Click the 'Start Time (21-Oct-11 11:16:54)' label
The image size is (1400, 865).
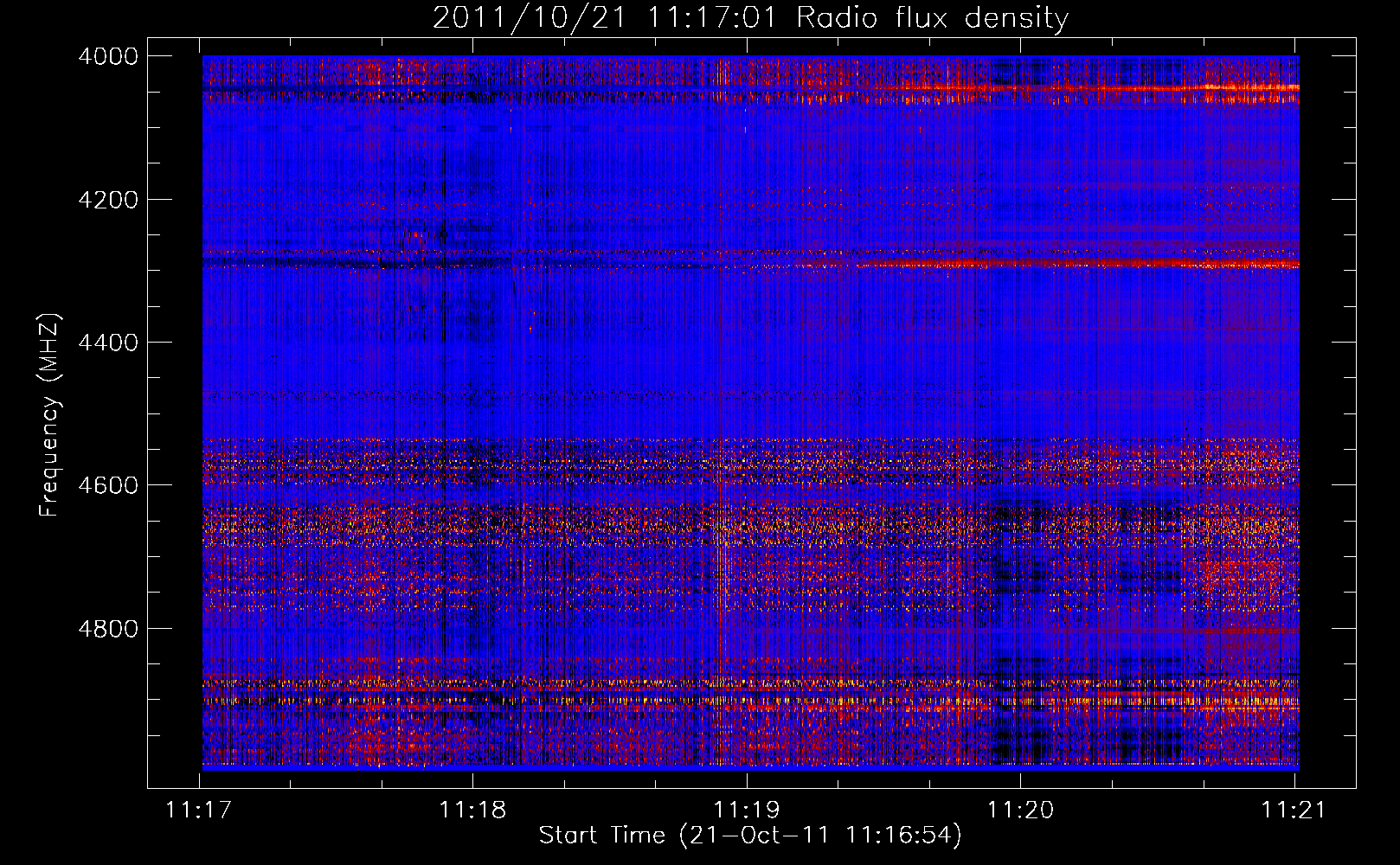(x=750, y=836)
